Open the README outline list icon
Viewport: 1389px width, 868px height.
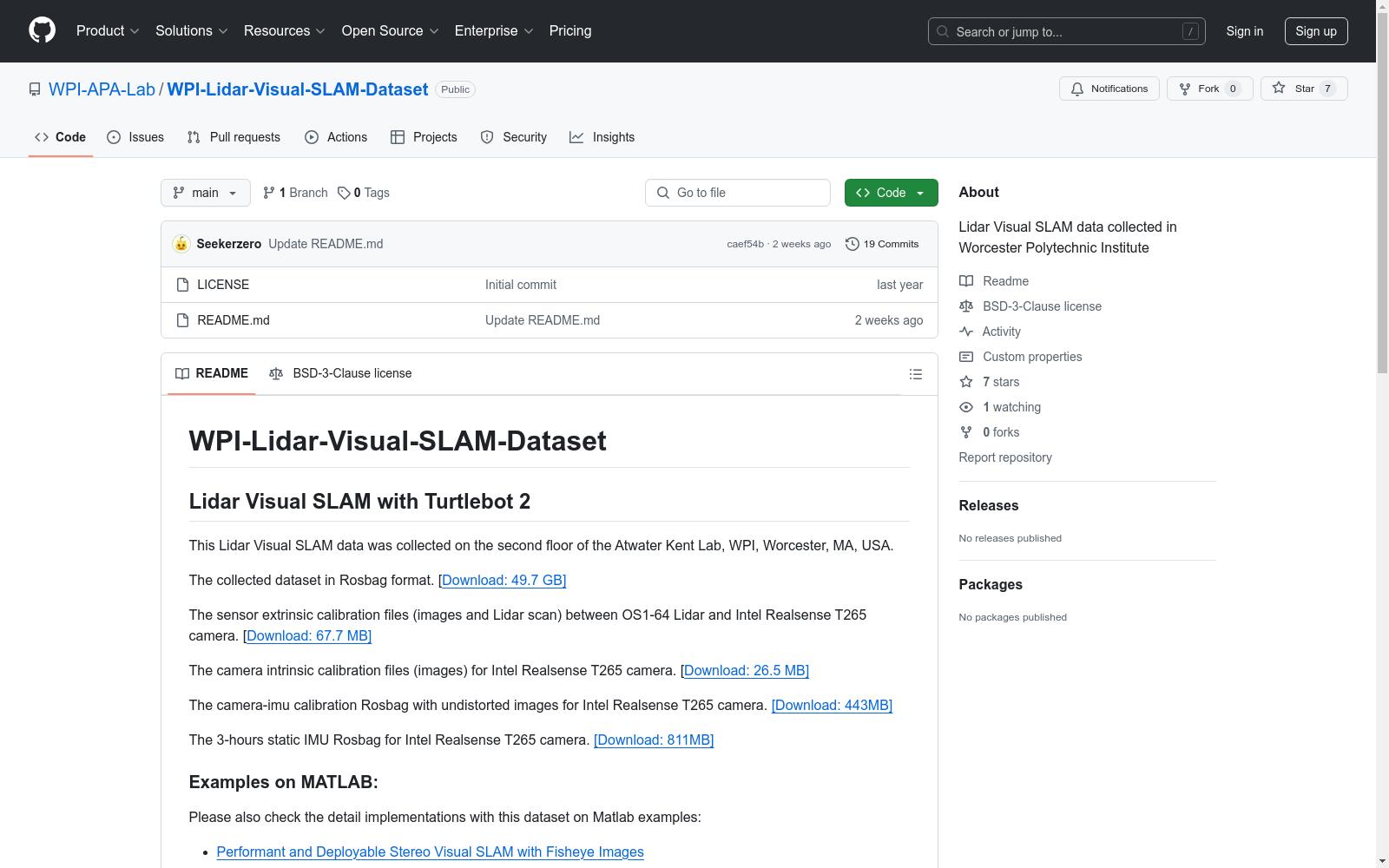coord(916,373)
